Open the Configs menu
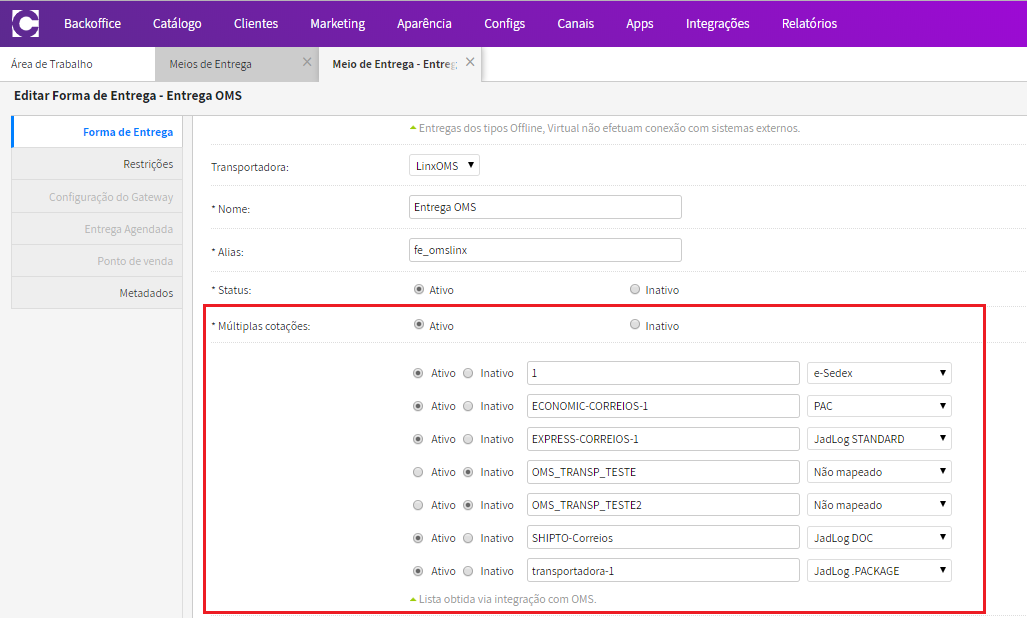1027x618 pixels. coord(504,24)
